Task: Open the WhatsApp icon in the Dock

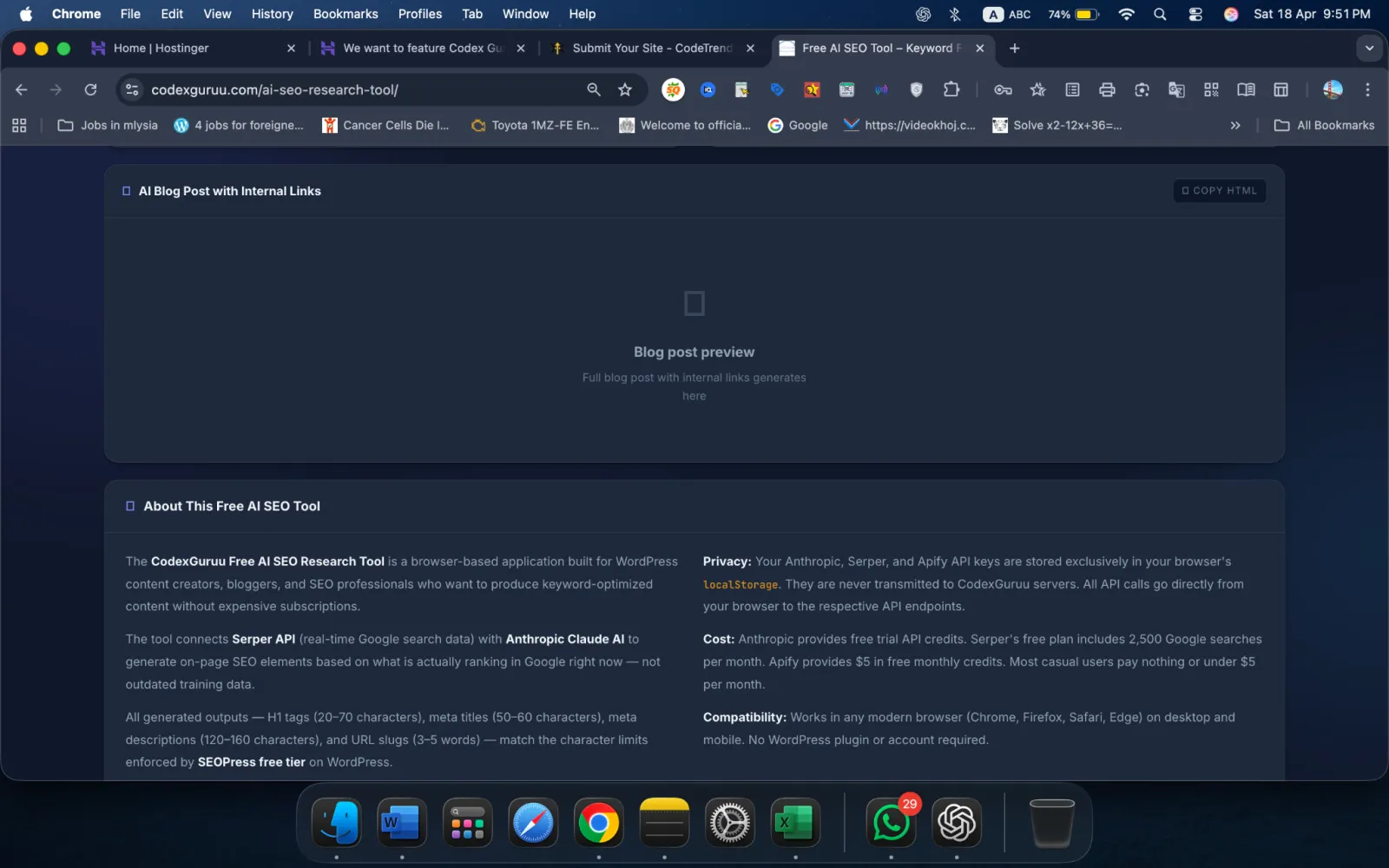Action: [x=891, y=823]
